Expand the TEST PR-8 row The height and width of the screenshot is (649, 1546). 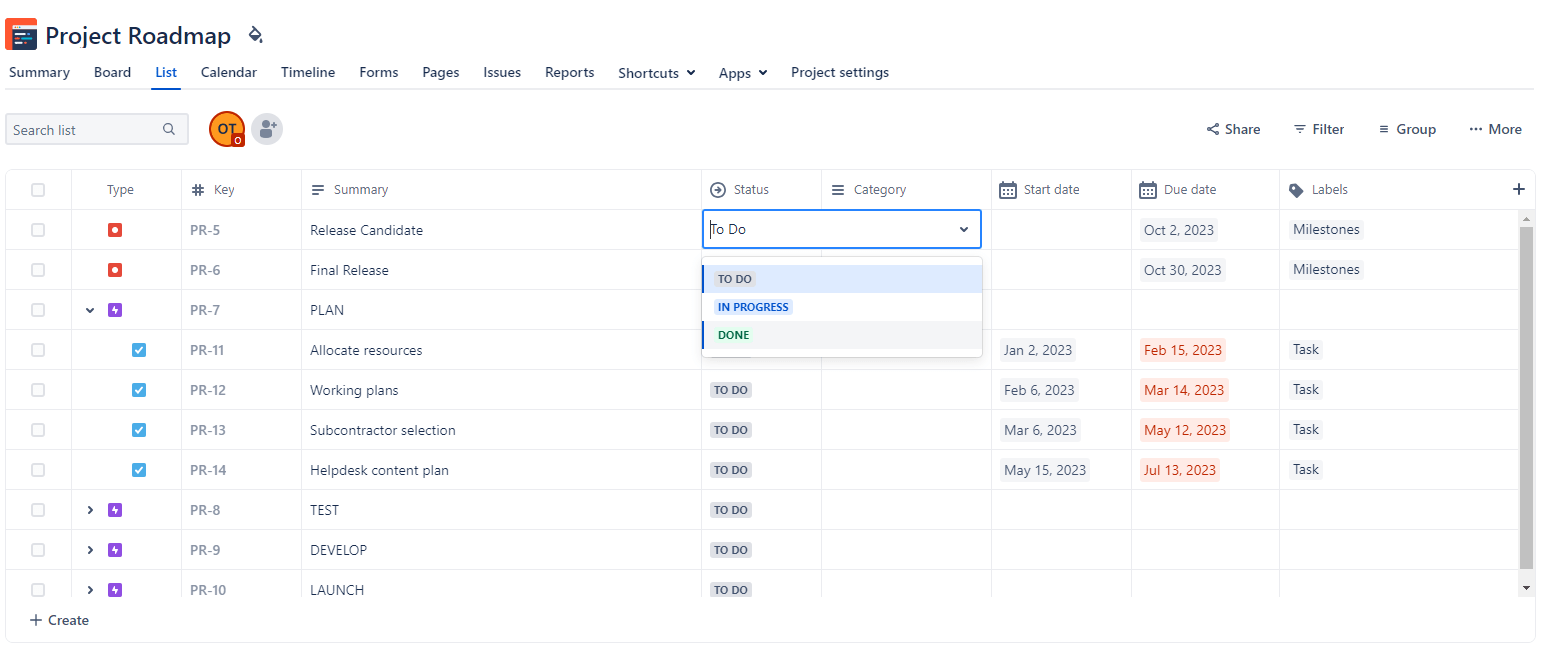(90, 510)
